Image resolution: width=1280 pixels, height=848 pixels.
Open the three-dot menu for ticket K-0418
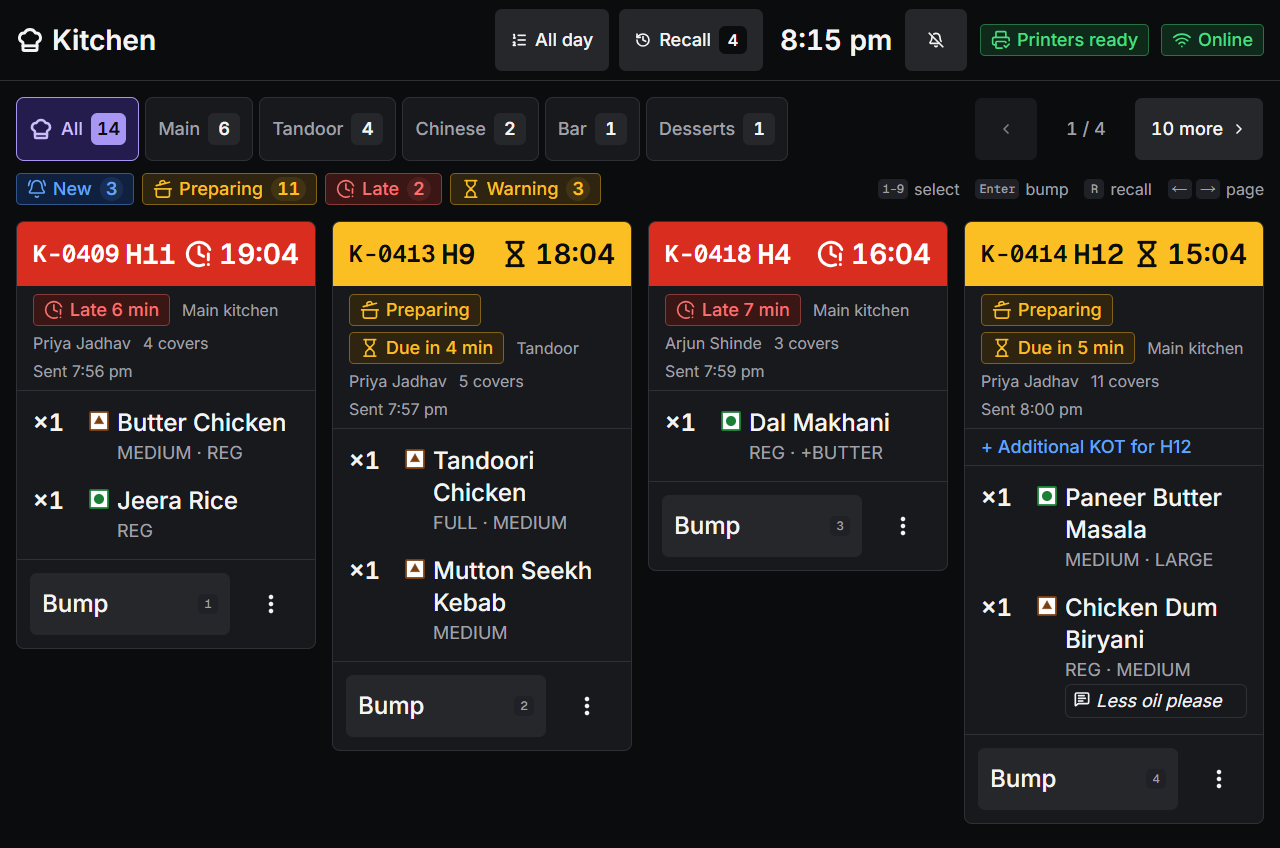tap(902, 526)
